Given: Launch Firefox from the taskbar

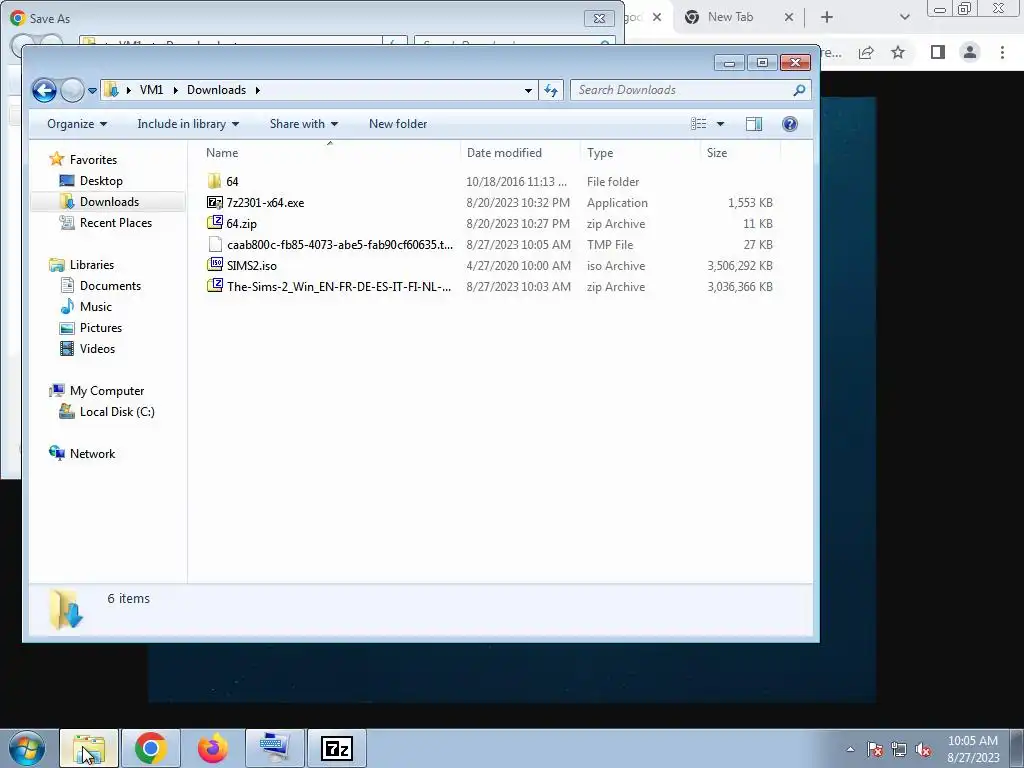Looking at the screenshot, I should point(213,748).
